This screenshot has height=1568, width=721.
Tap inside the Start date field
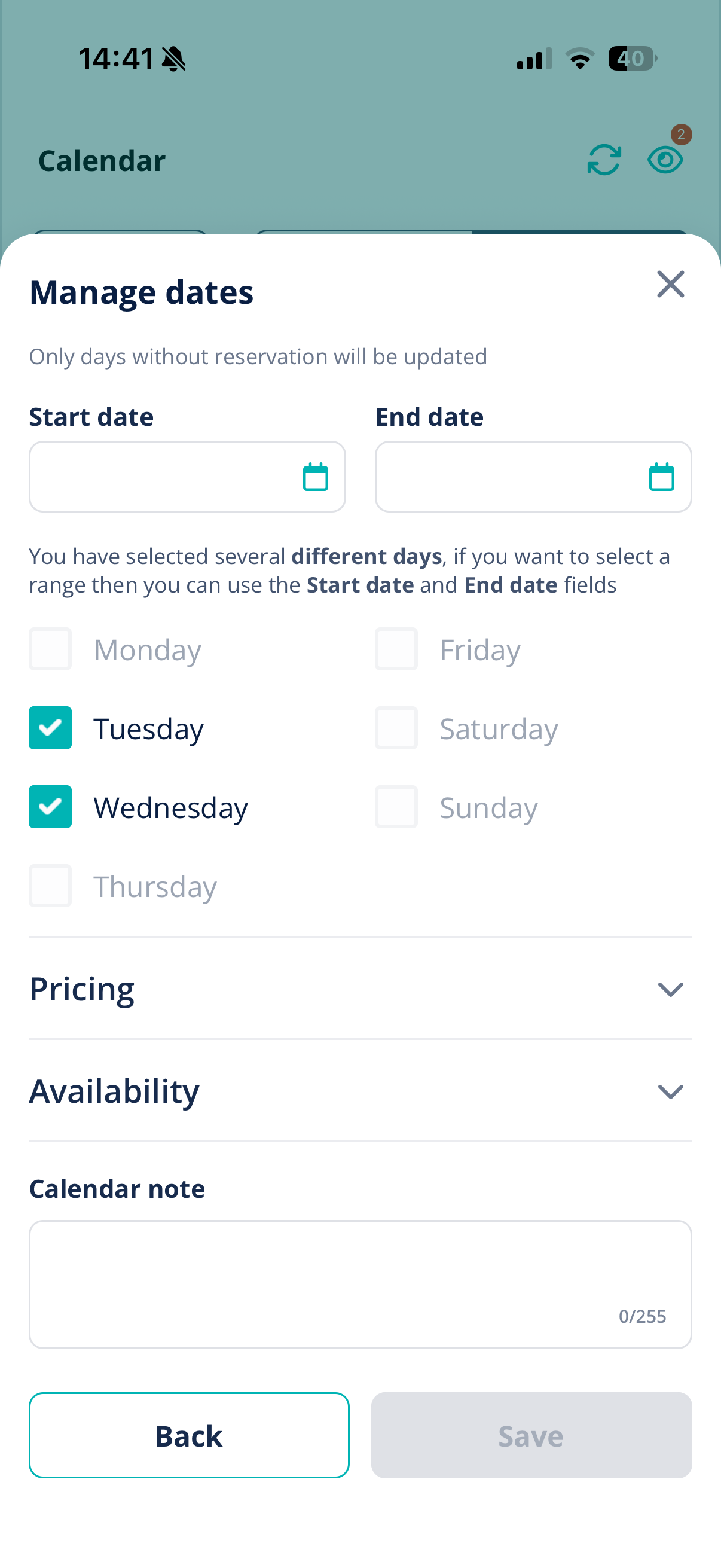(x=187, y=477)
